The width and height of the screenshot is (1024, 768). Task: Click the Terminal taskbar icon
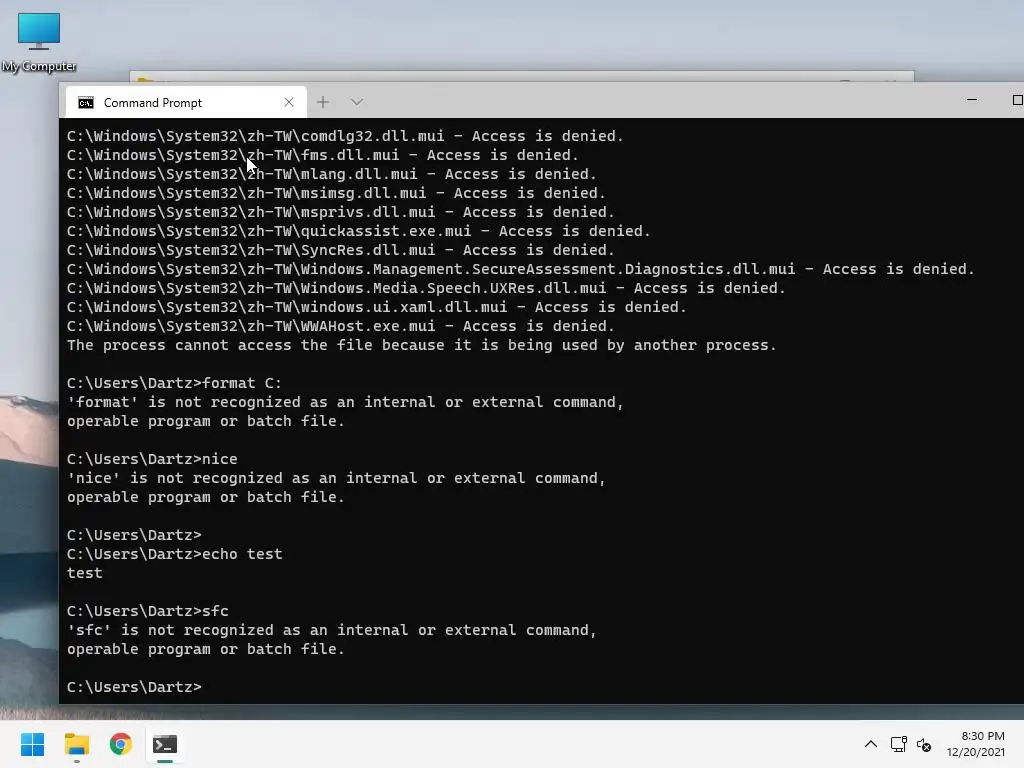pos(165,744)
